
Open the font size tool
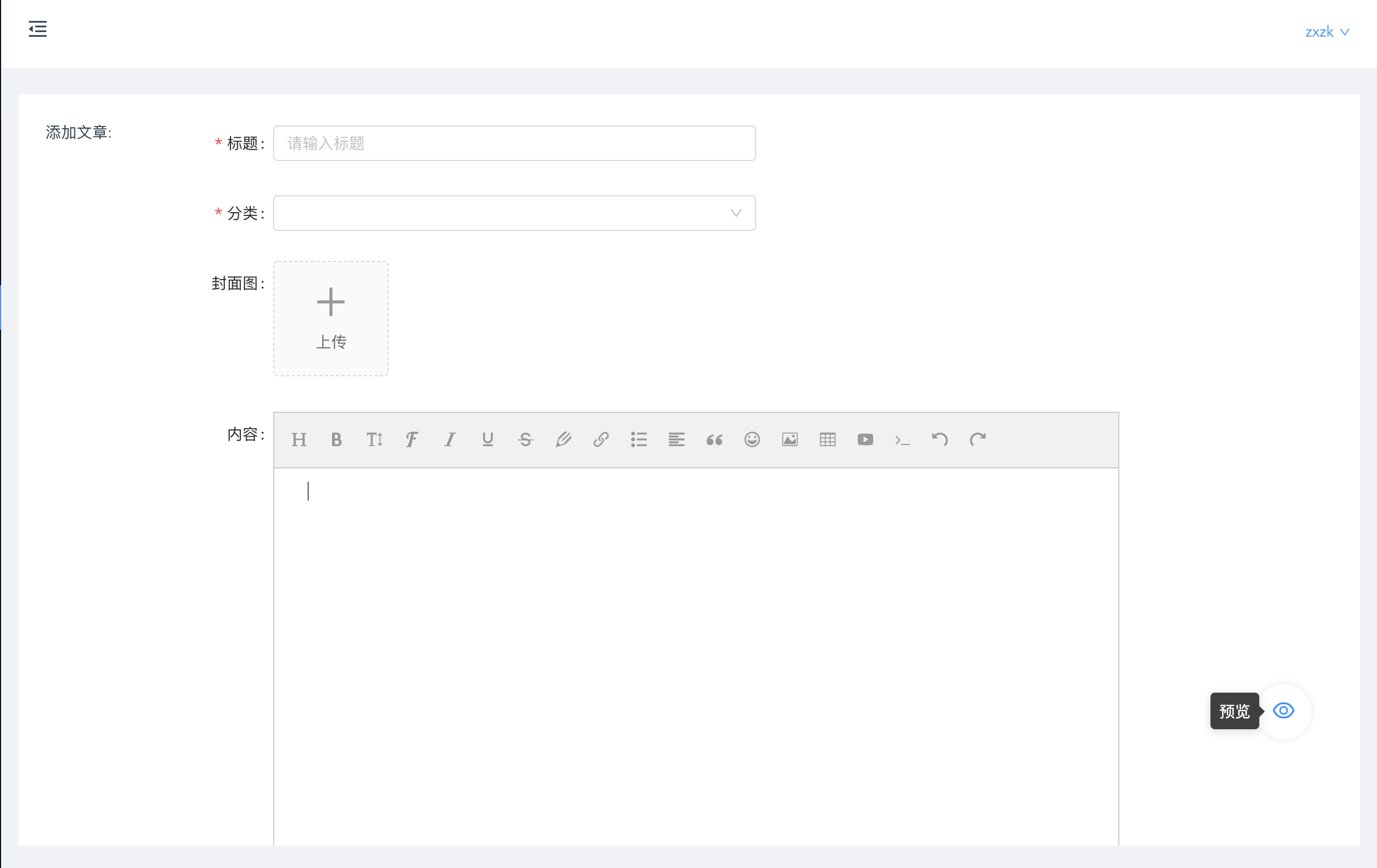[374, 440]
